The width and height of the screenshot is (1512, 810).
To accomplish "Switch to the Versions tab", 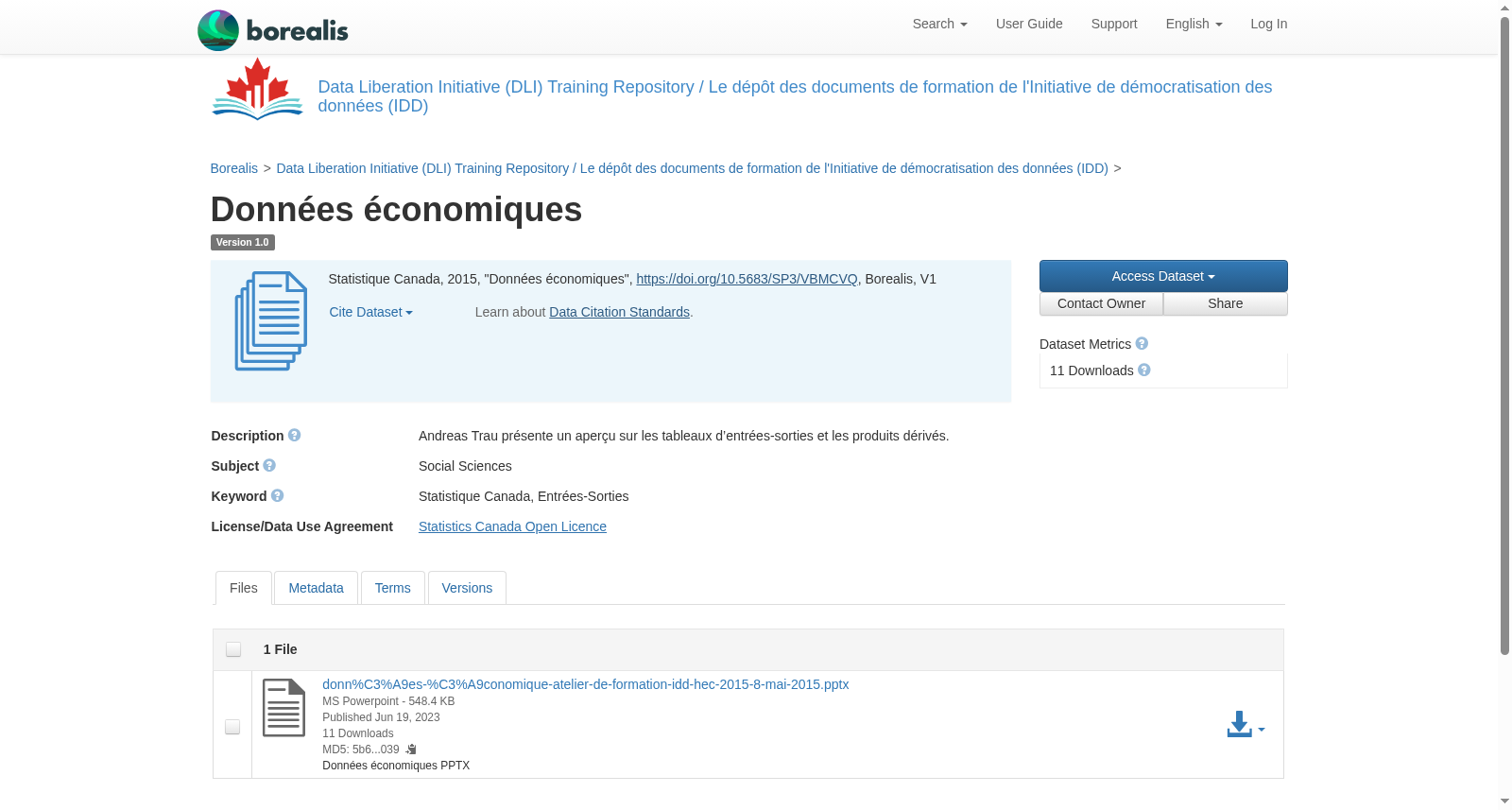I will (x=467, y=588).
